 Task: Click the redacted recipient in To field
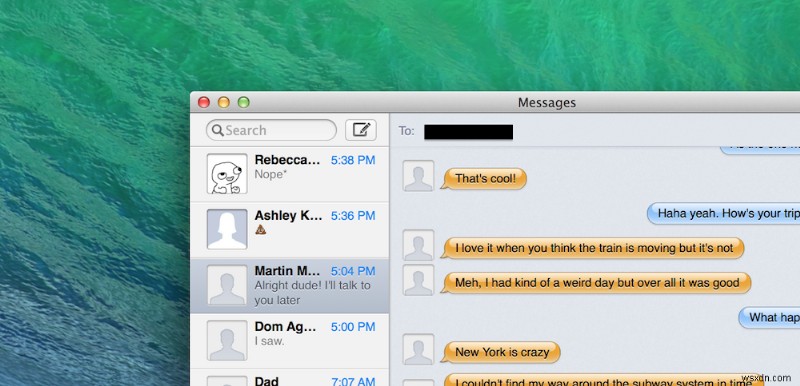click(468, 132)
